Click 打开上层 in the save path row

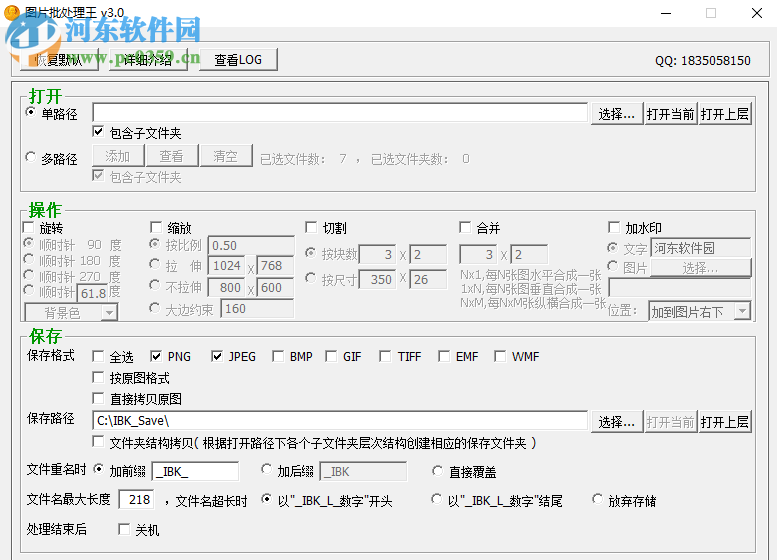tap(724, 422)
